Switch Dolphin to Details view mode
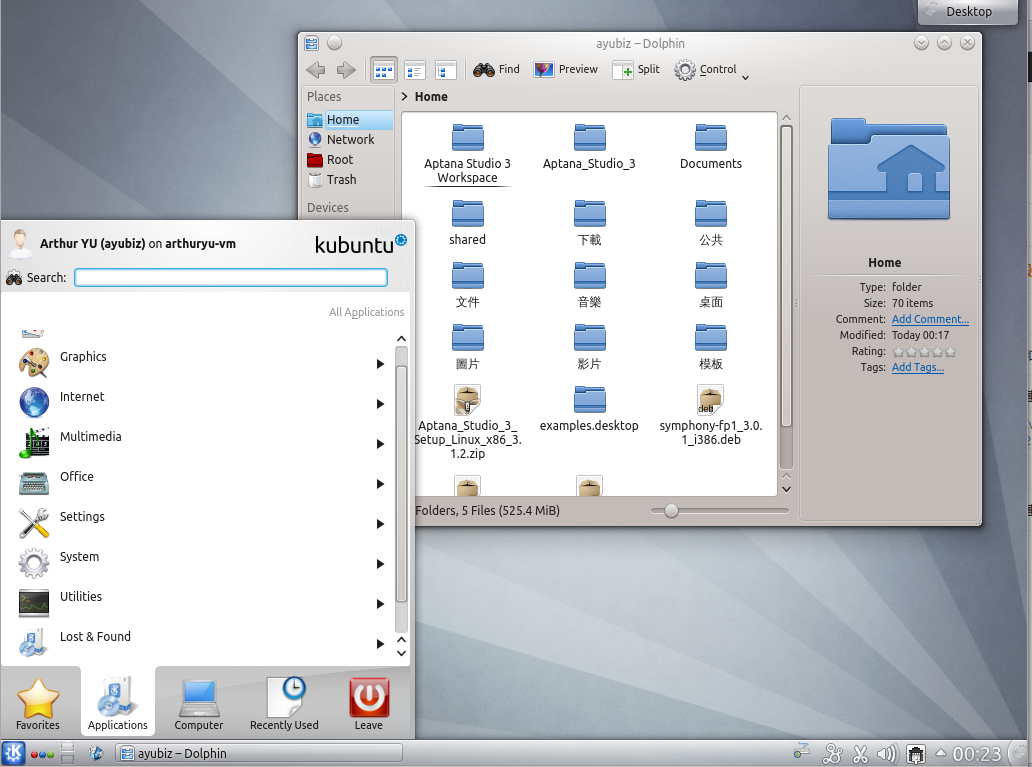Image resolution: width=1032 pixels, height=767 pixels. pyautogui.click(x=414, y=70)
